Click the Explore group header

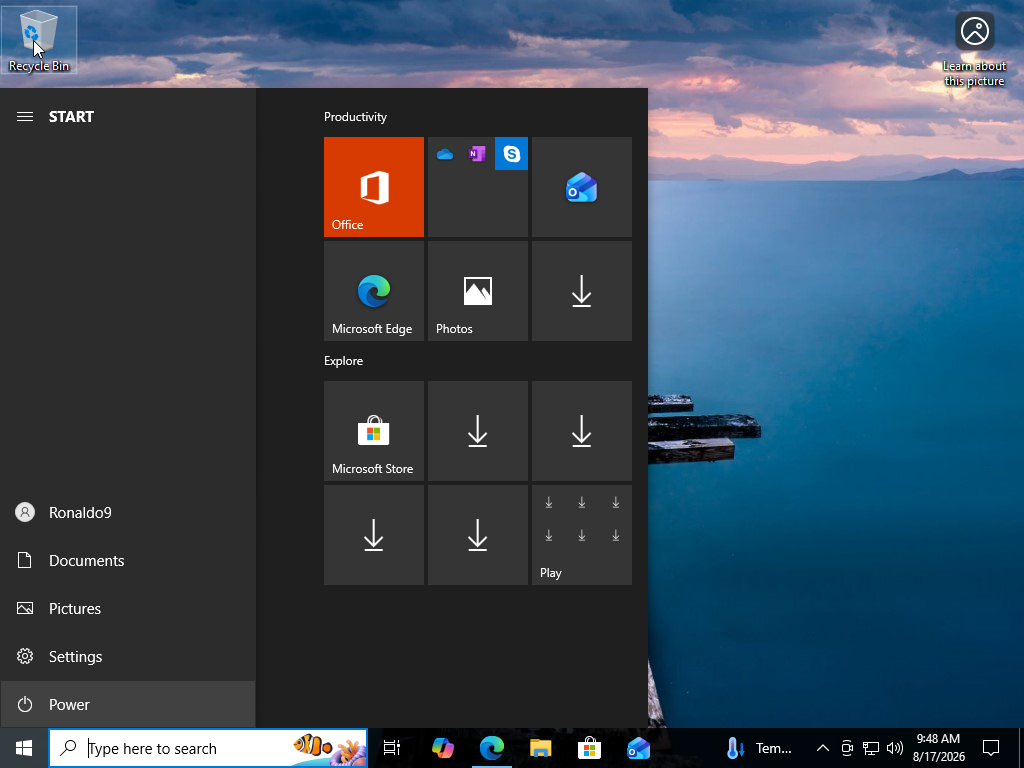344,361
